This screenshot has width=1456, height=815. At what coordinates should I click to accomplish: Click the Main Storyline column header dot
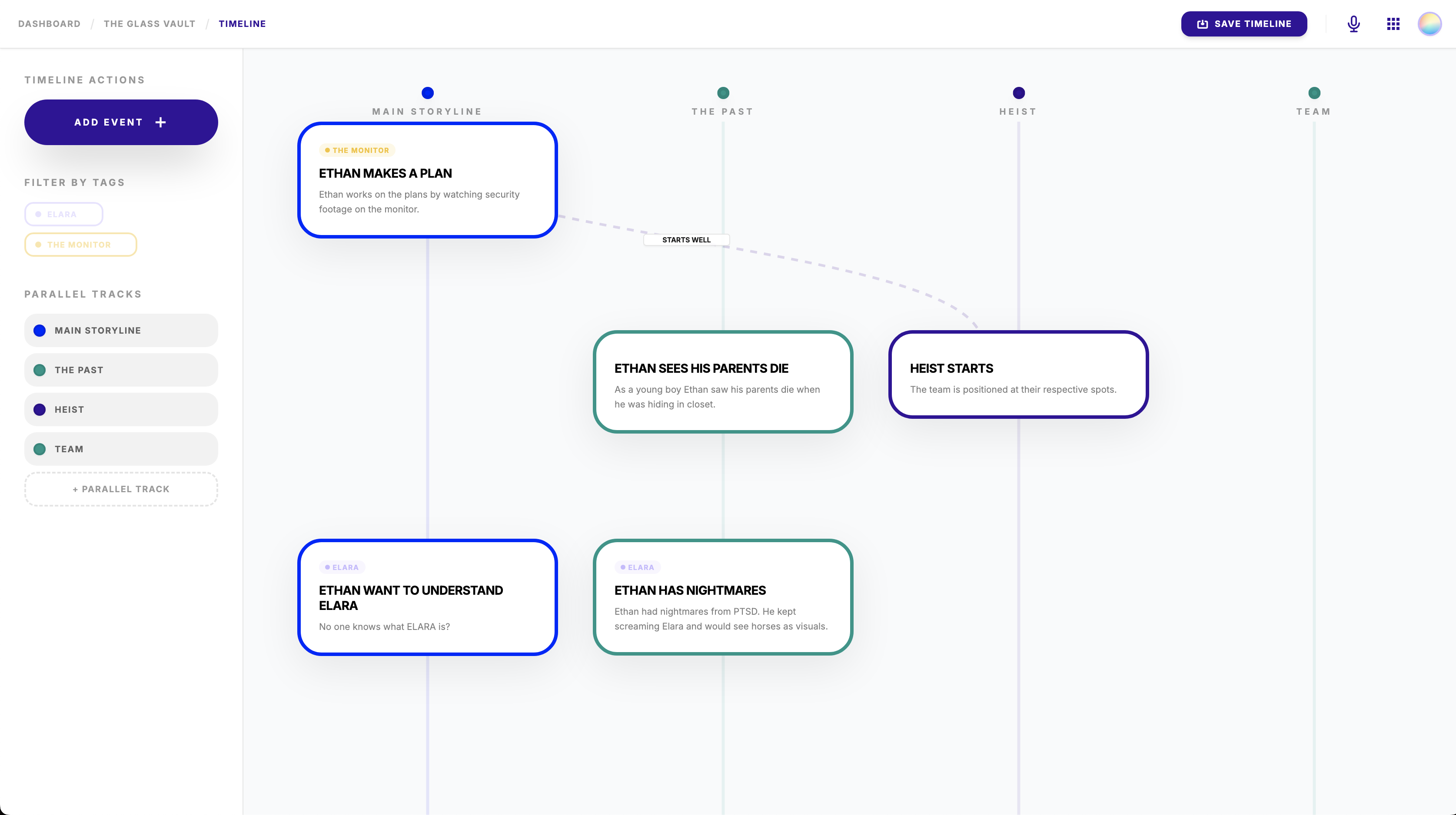click(x=427, y=93)
